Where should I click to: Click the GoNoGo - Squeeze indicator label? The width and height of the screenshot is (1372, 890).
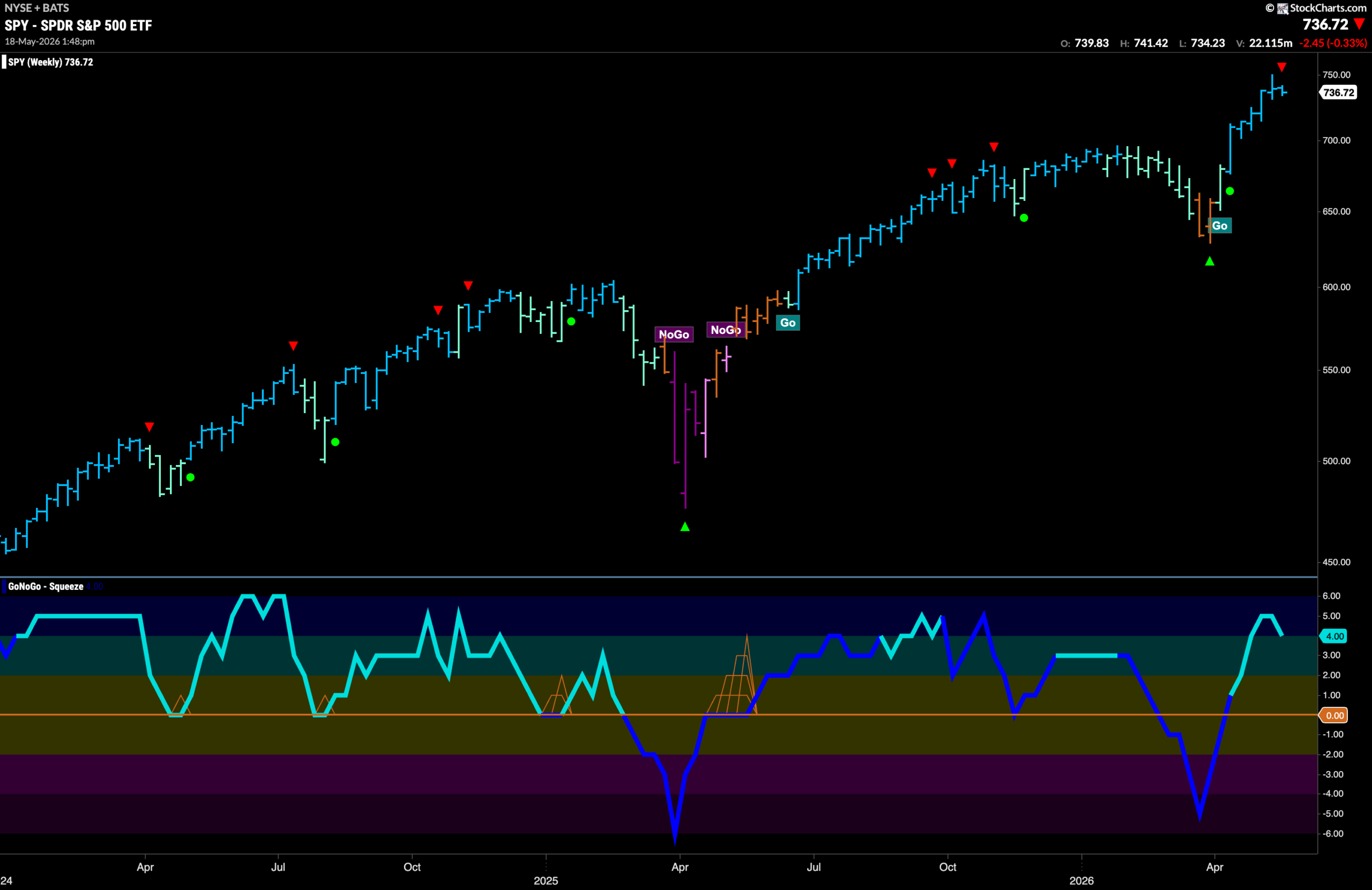tap(46, 586)
